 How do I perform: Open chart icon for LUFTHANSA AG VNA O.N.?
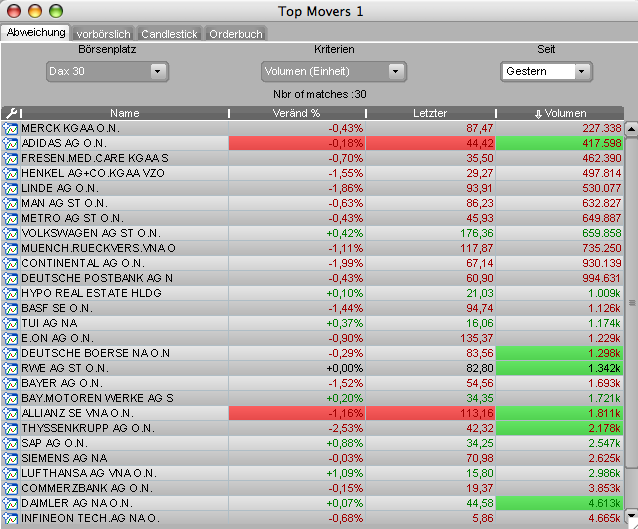click(x=11, y=474)
